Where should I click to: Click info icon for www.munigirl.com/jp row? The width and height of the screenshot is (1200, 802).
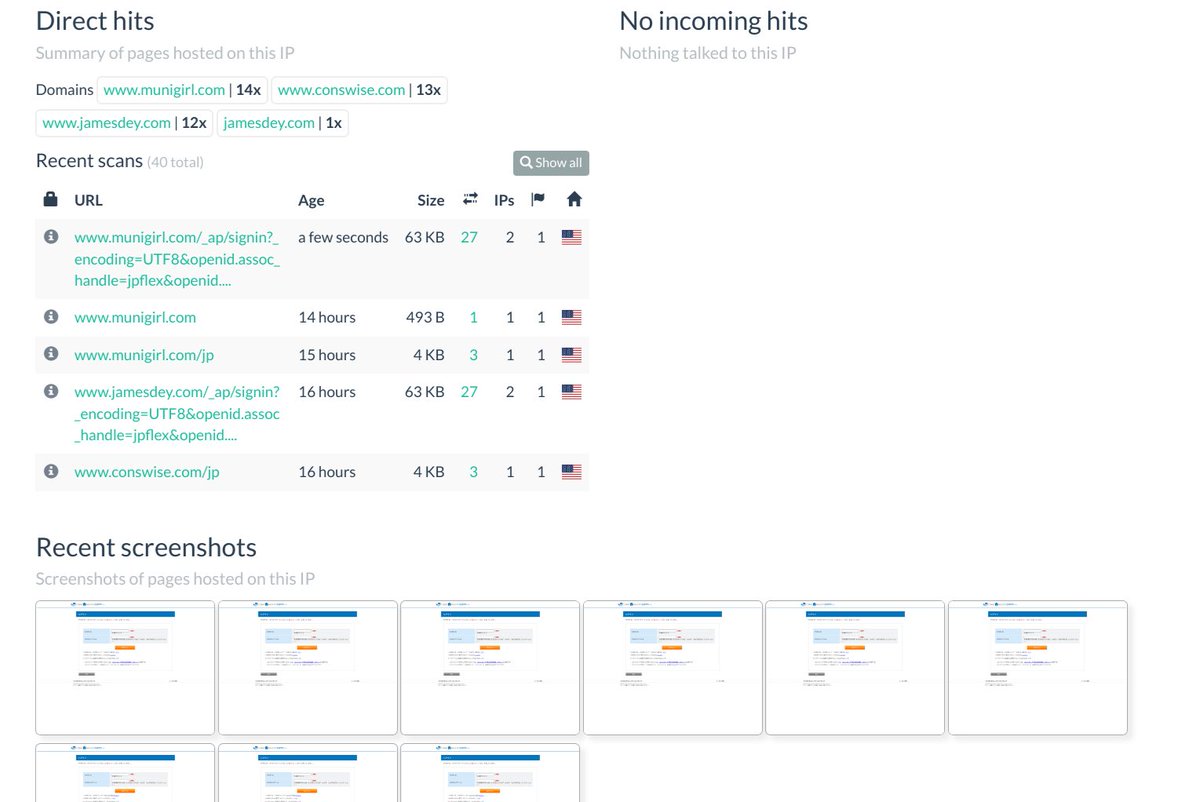[x=51, y=354]
